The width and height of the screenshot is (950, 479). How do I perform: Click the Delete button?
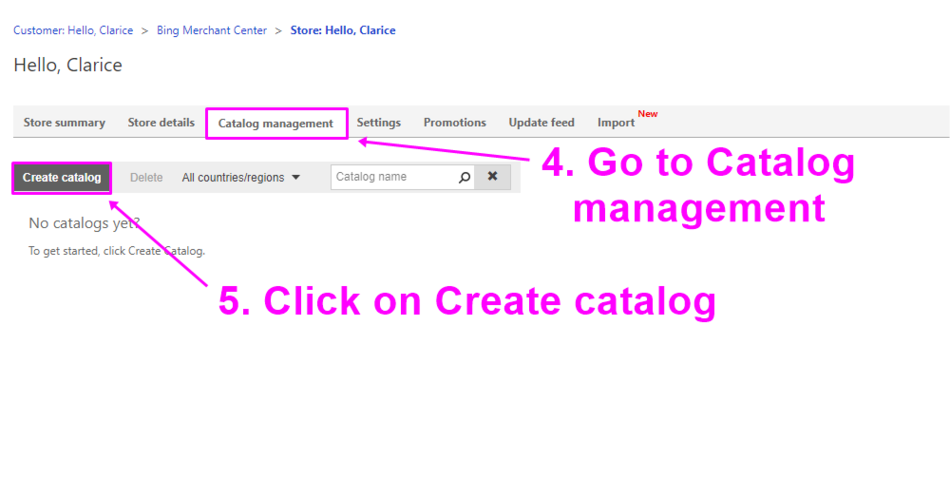(x=146, y=178)
